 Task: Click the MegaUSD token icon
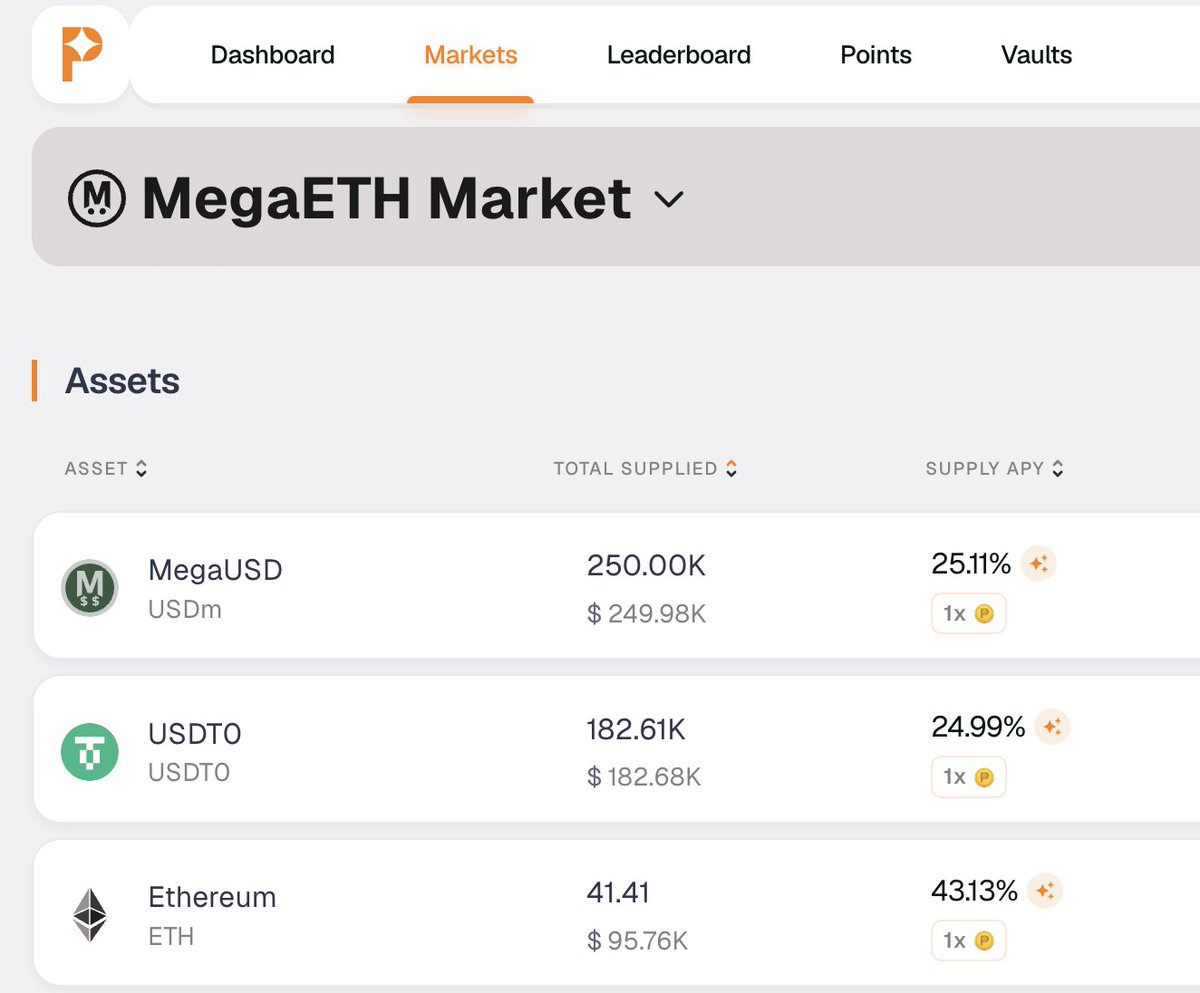tap(90, 588)
